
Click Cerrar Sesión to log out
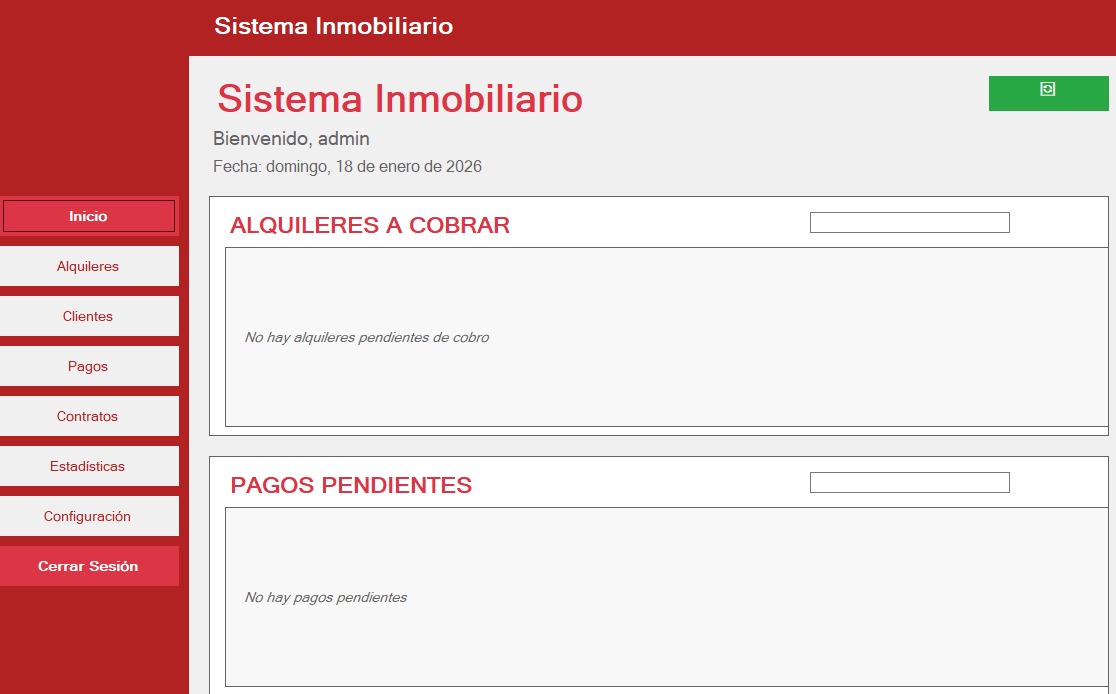point(88,566)
